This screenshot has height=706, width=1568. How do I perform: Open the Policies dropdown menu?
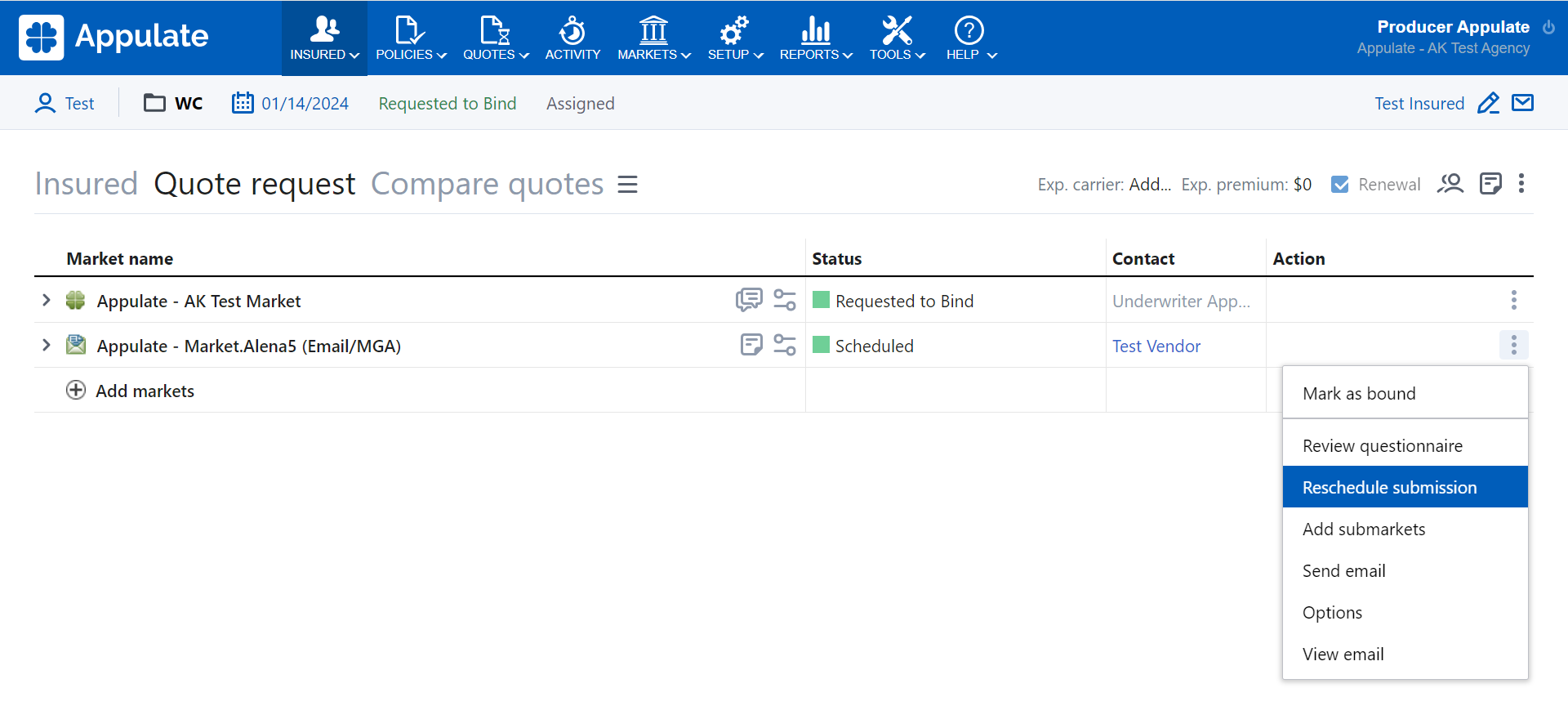(x=411, y=38)
